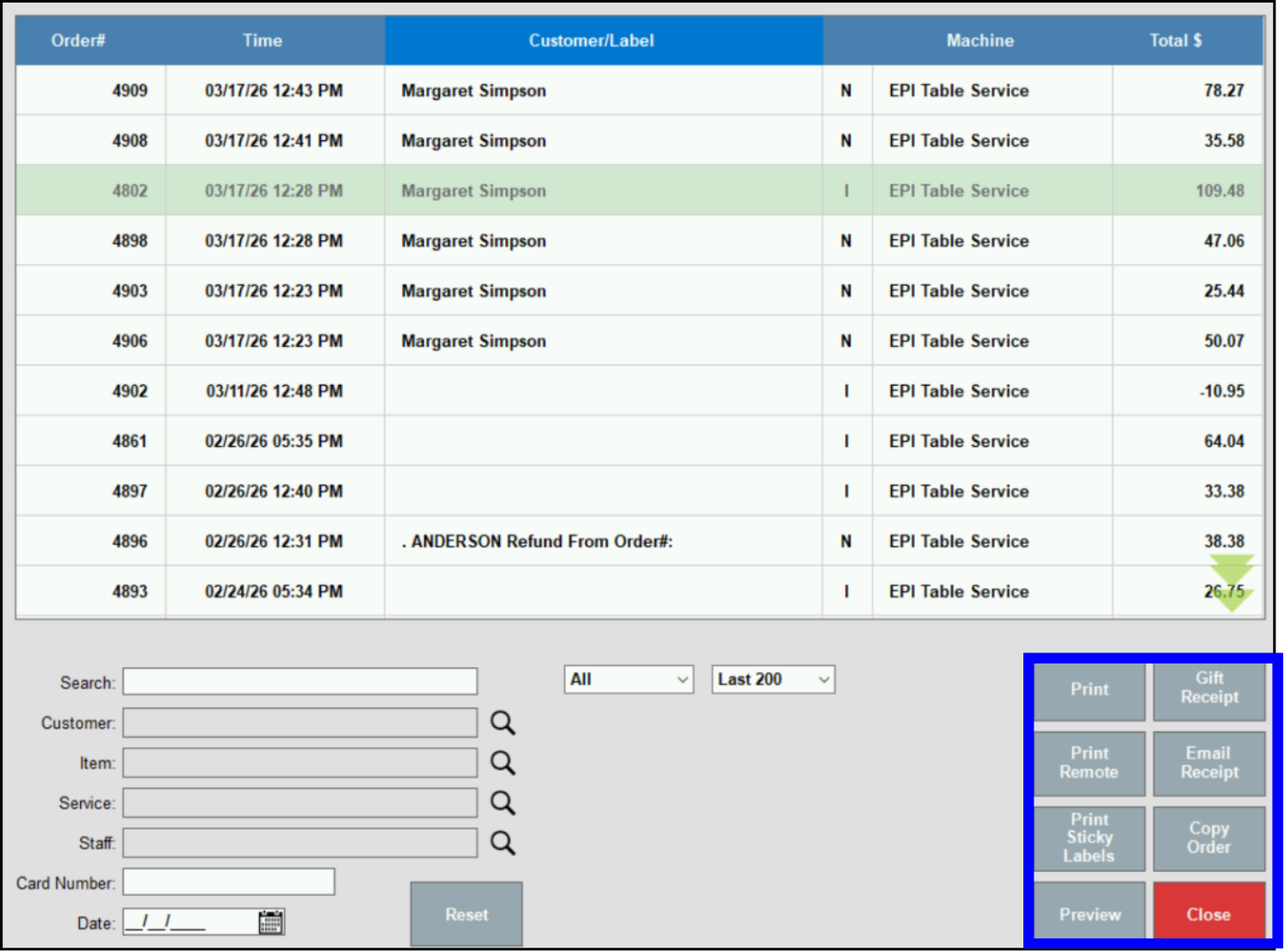Expand the date range selector dropdown arrow

823,679
